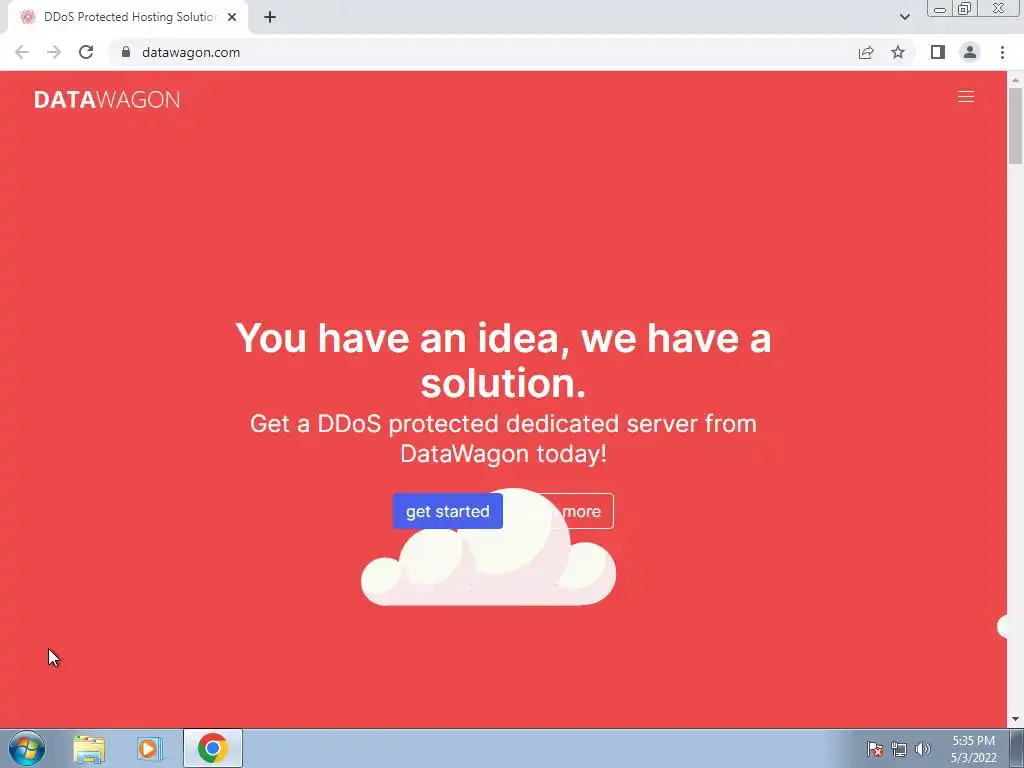Open volume speaker tray icon
1024x768 pixels.
tap(922, 749)
